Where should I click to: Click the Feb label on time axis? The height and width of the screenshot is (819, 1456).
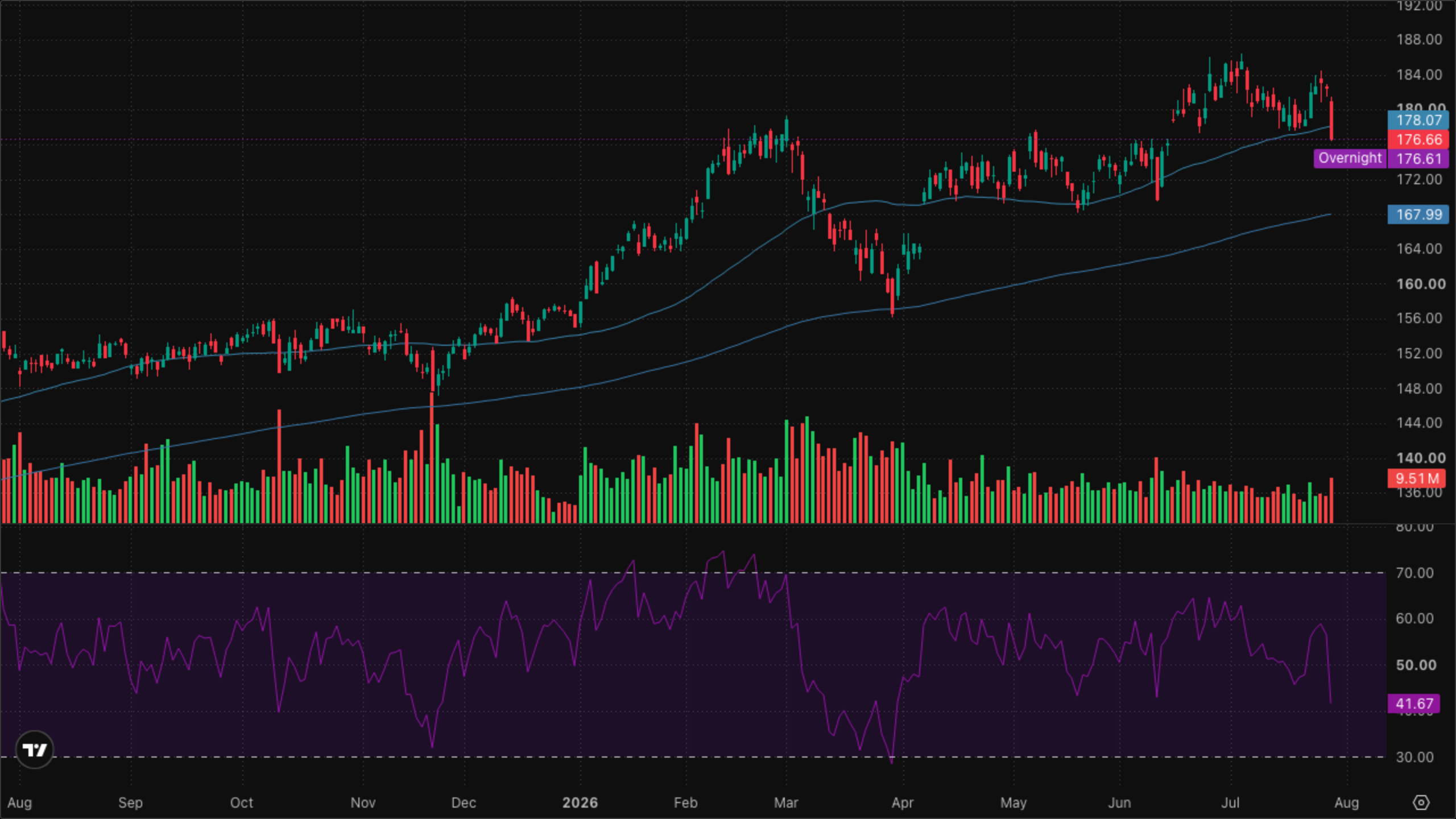pos(685,803)
